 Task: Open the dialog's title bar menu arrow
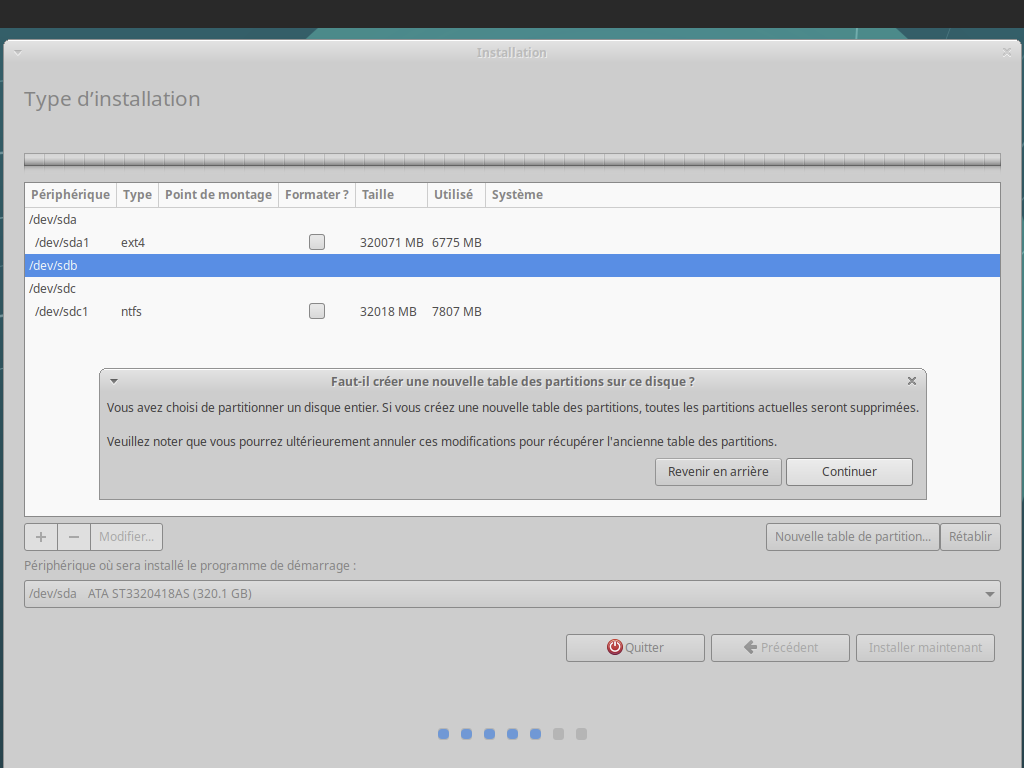click(114, 381)
